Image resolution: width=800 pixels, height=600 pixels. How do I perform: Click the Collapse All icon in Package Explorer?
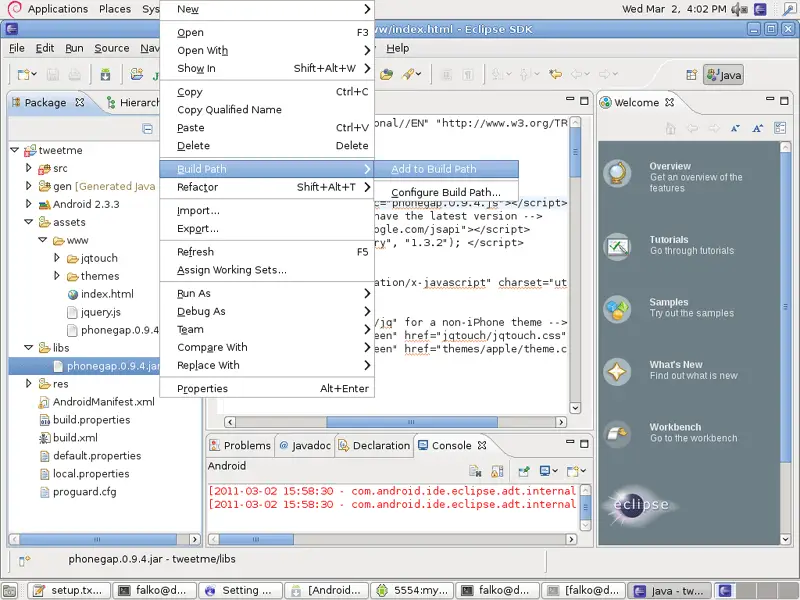pos(147,129)
